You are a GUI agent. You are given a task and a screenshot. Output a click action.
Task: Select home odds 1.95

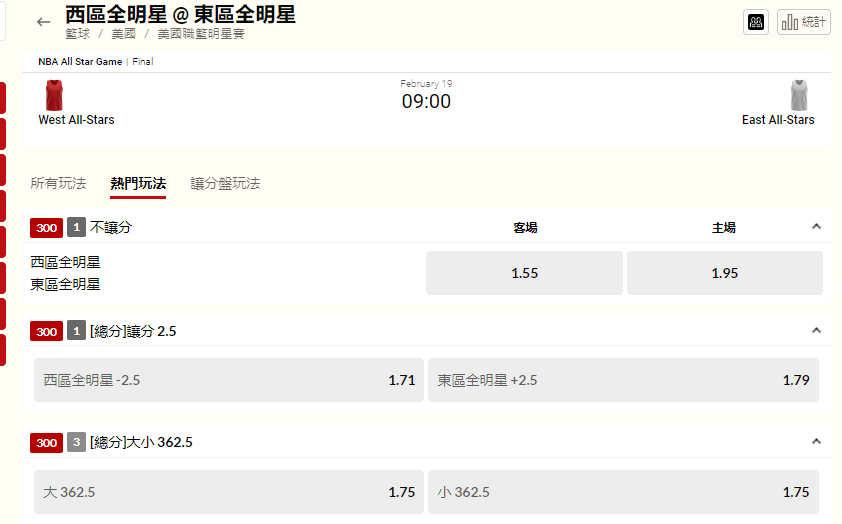[724, 273]
